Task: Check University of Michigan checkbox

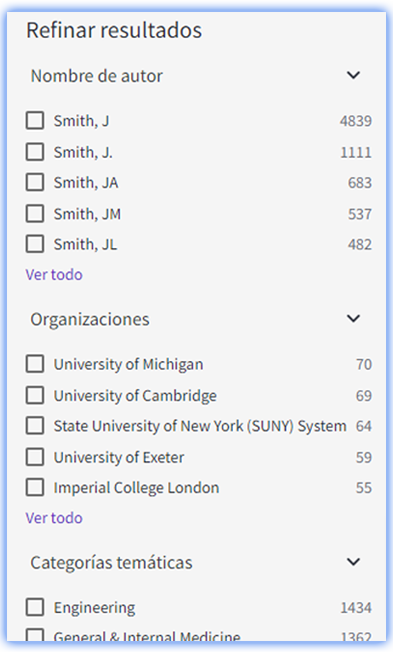Action: tap(35, 364)
